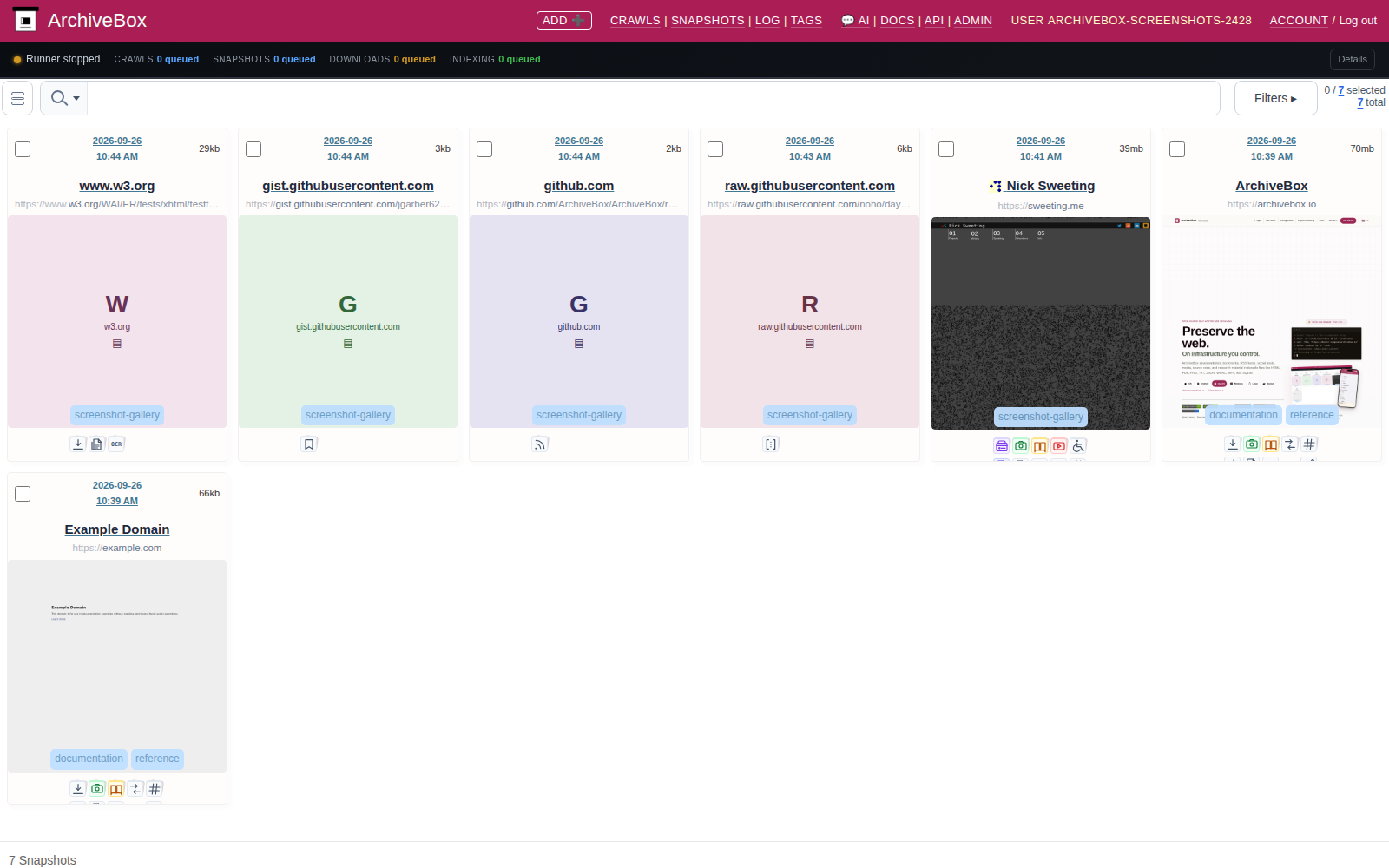Open RSS feed icon on github.com card
This screenshot has width=1389, height=868.
click(540, 444)
